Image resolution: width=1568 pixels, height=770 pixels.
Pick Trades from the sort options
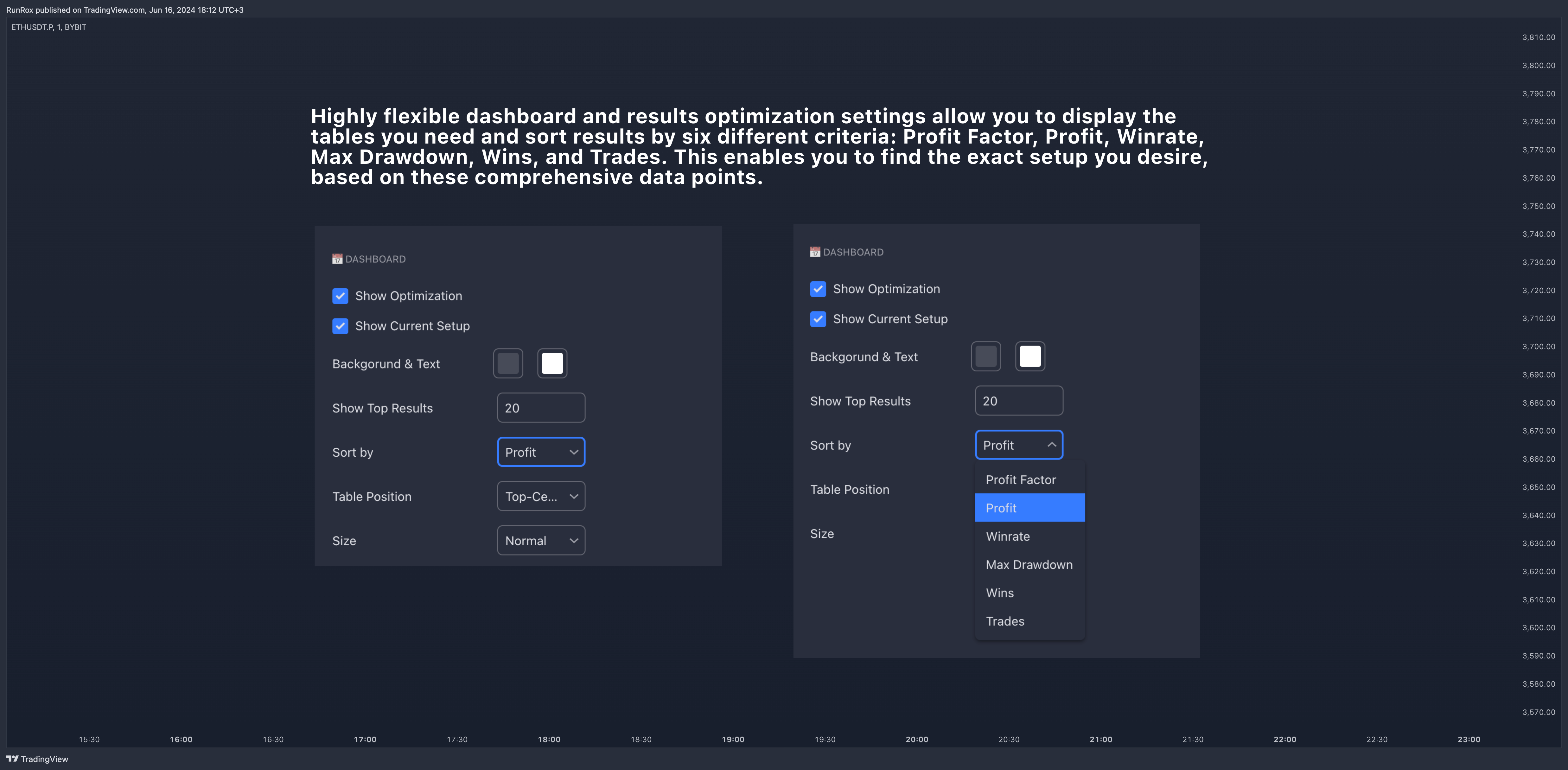(1005, 621)
